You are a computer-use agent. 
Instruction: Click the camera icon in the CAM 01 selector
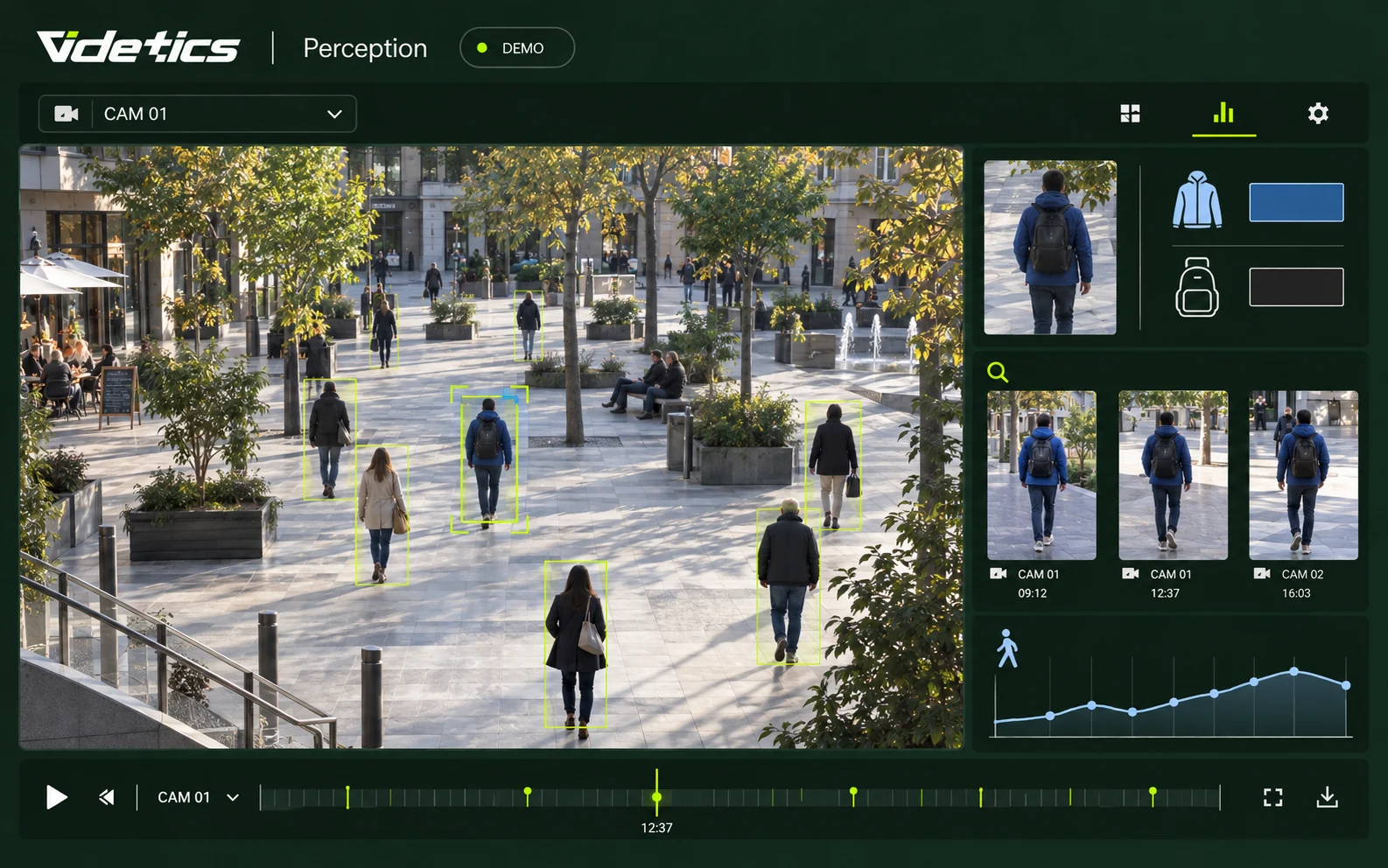point(67,114)
